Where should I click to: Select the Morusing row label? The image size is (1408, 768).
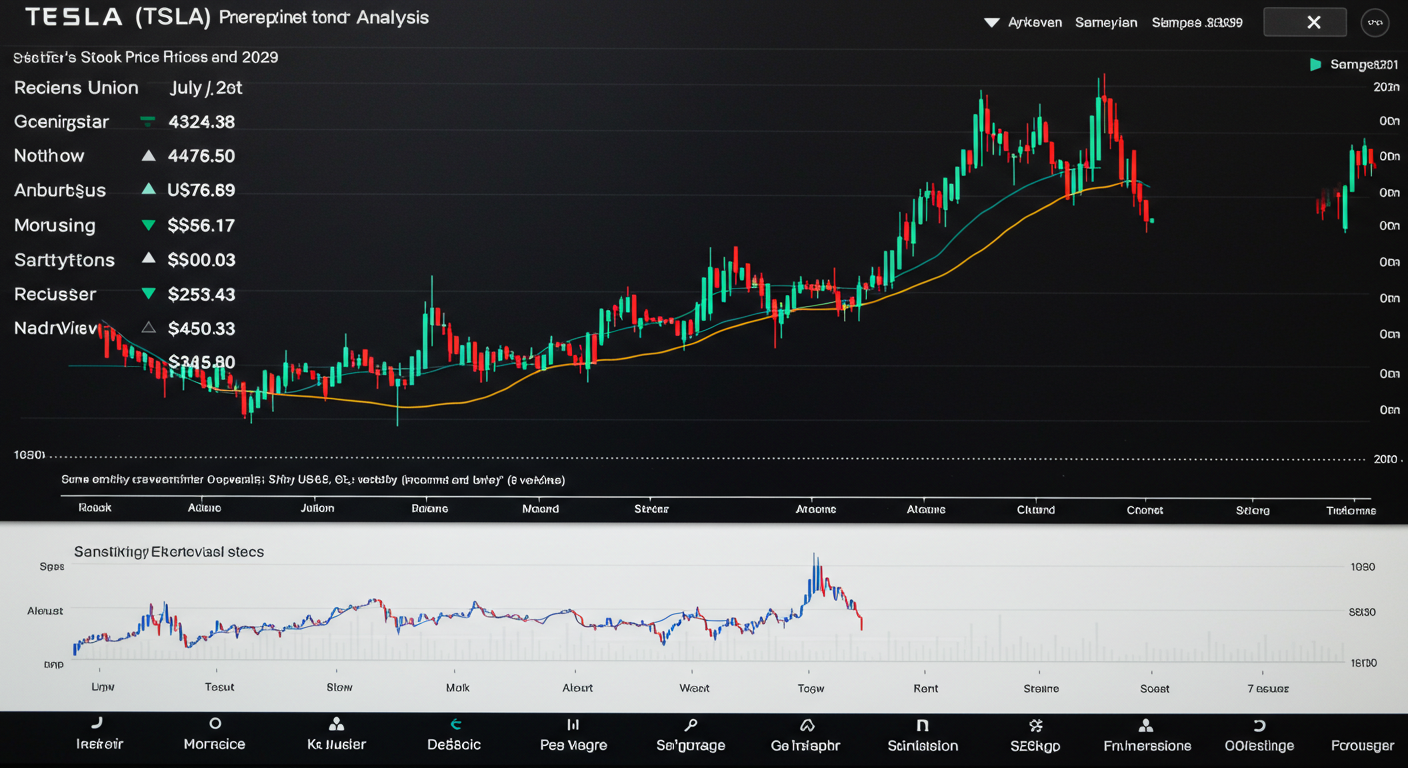[x=55, y=225]
